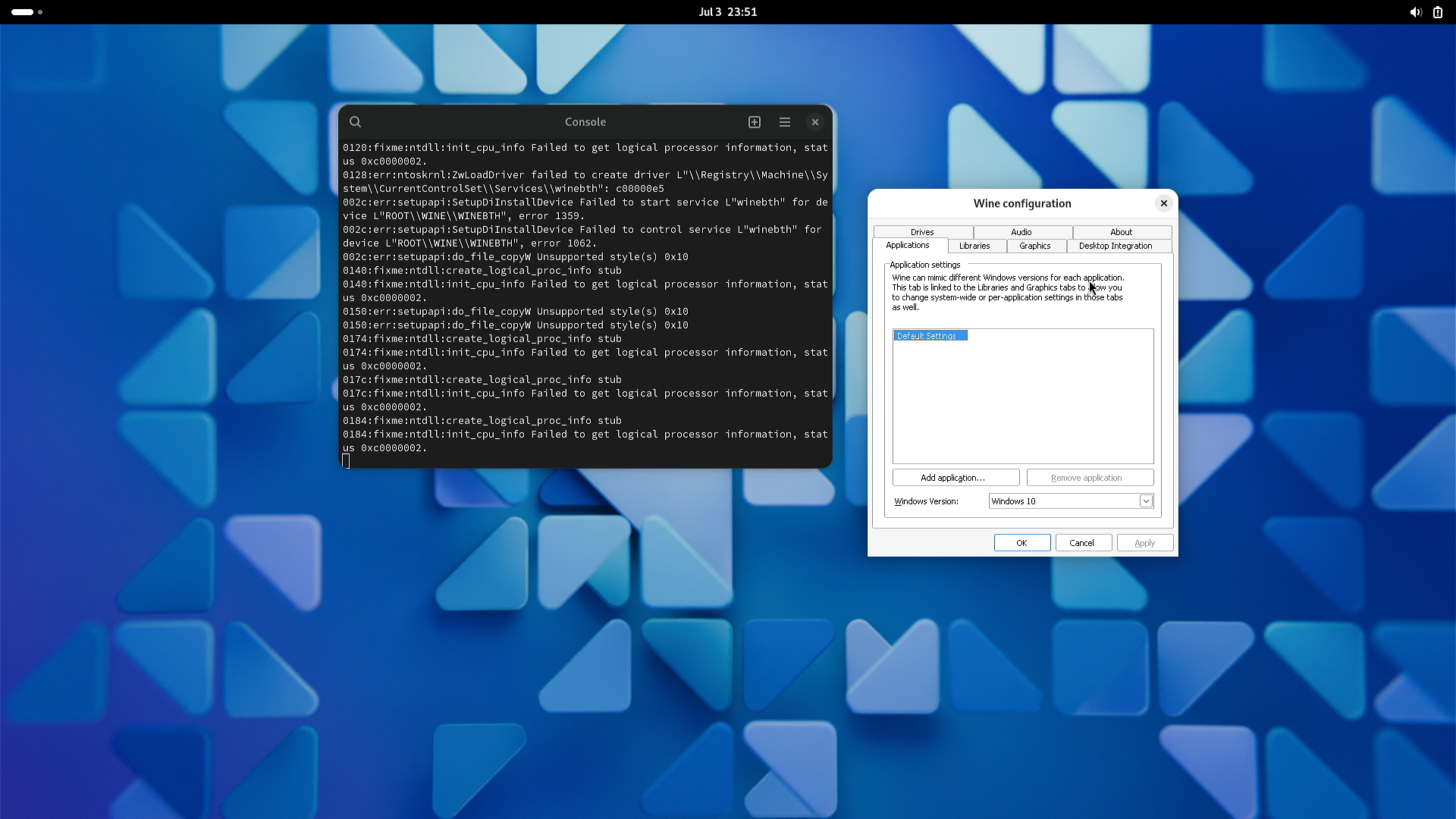Close the Wine configuration dialog
The image size is (1456, 819).
(1164, 203)
